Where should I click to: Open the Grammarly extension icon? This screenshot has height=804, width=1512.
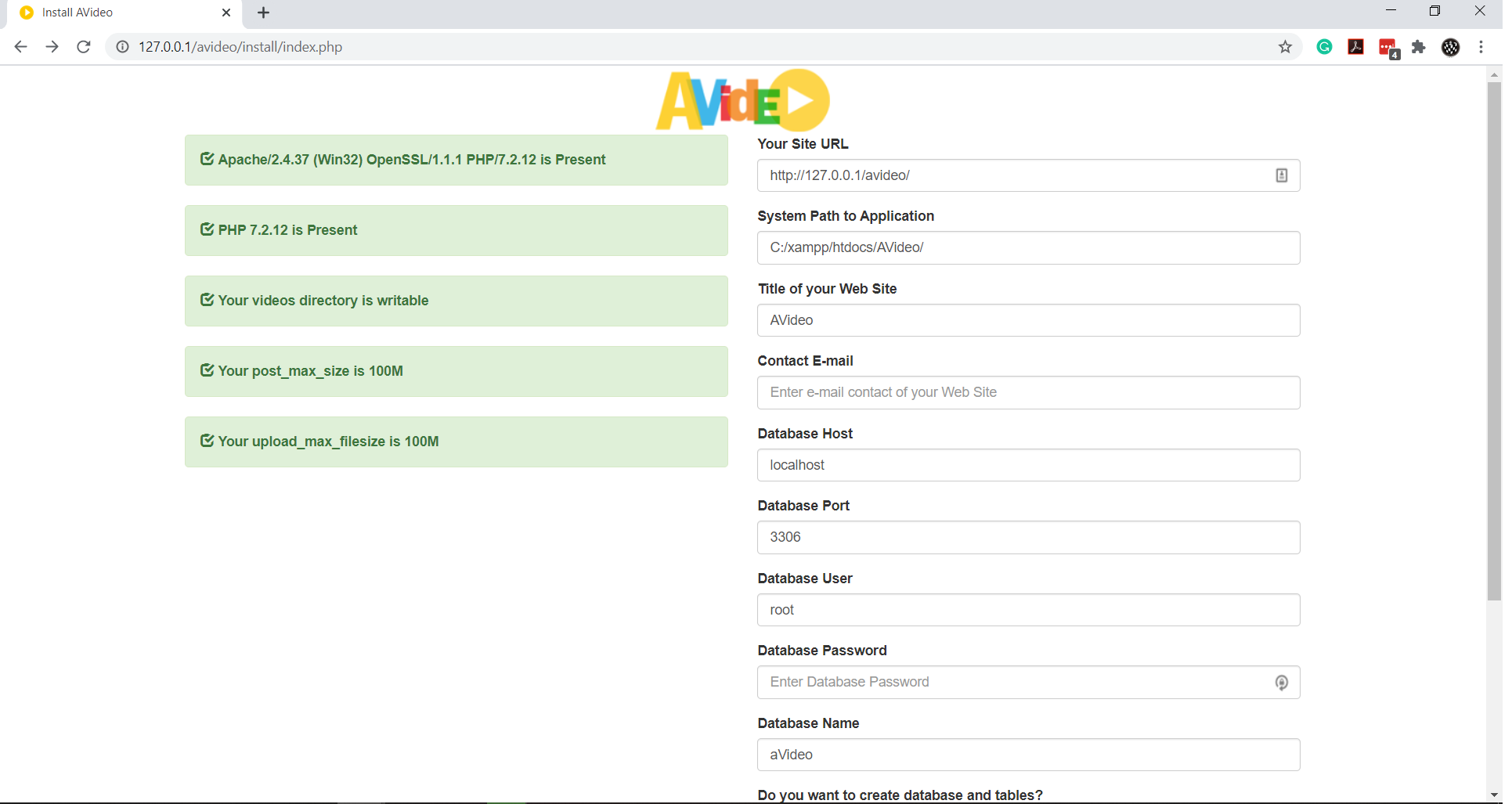click(1325, 47)
